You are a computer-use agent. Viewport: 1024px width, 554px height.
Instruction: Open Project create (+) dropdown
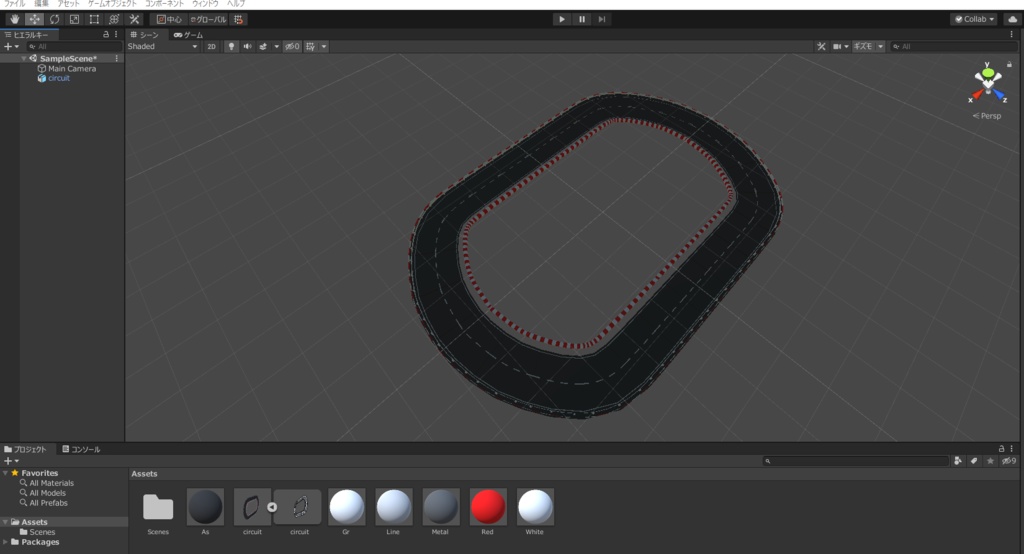click(x=10, y=461)
